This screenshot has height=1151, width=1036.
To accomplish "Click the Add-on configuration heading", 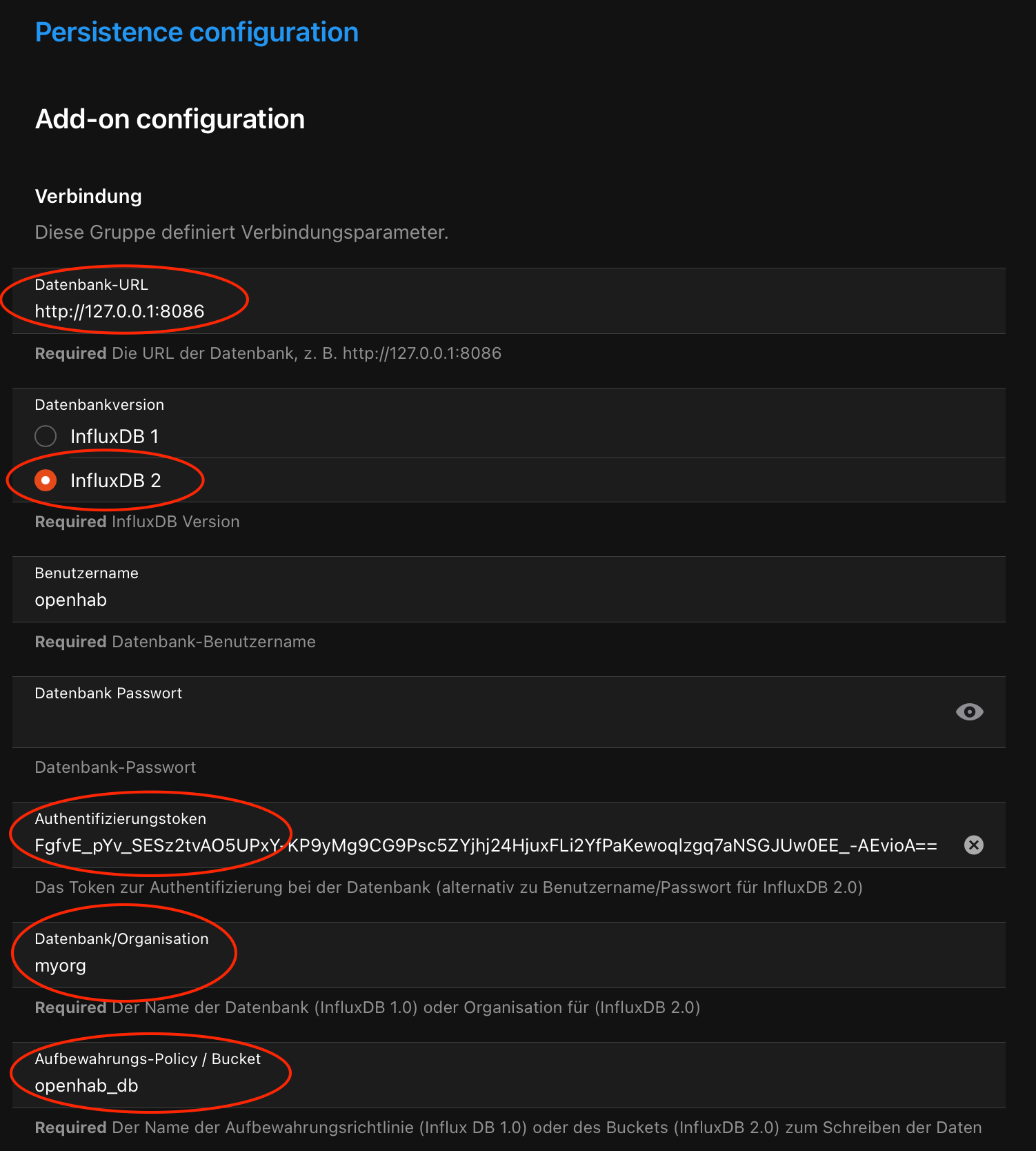I will click(x=170, y=119).
